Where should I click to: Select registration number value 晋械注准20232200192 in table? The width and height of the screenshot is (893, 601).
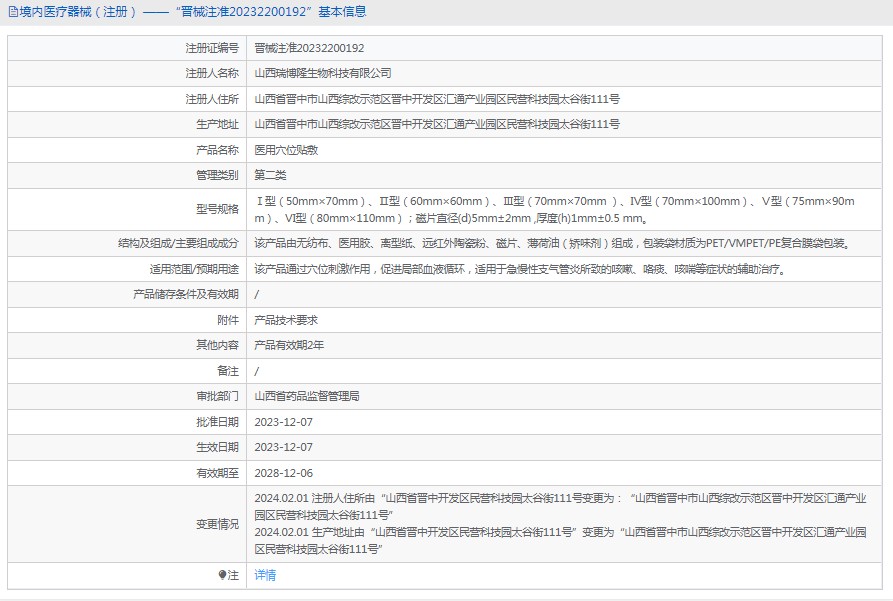click(309, 48)
